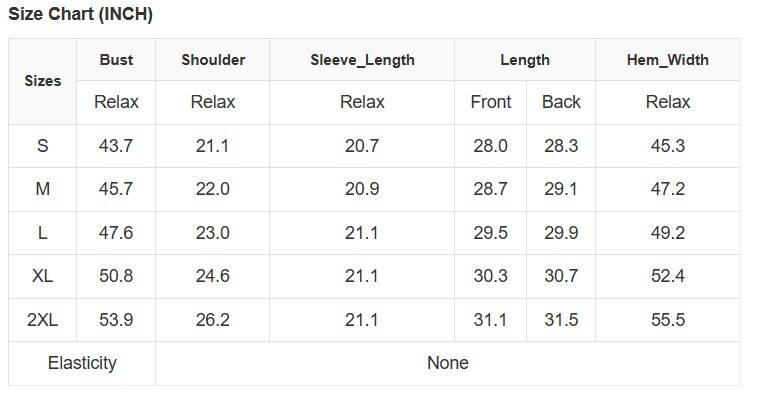This screenshot has width=757, height=400.
Task: Click the Bust column header
Action: click(116, 60)
